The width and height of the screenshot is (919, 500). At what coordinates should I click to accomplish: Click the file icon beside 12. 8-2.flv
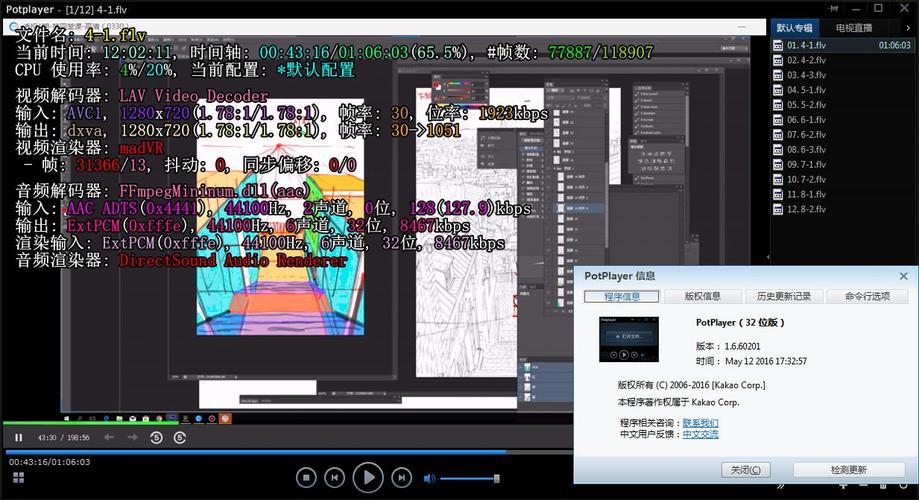[778, 209]
